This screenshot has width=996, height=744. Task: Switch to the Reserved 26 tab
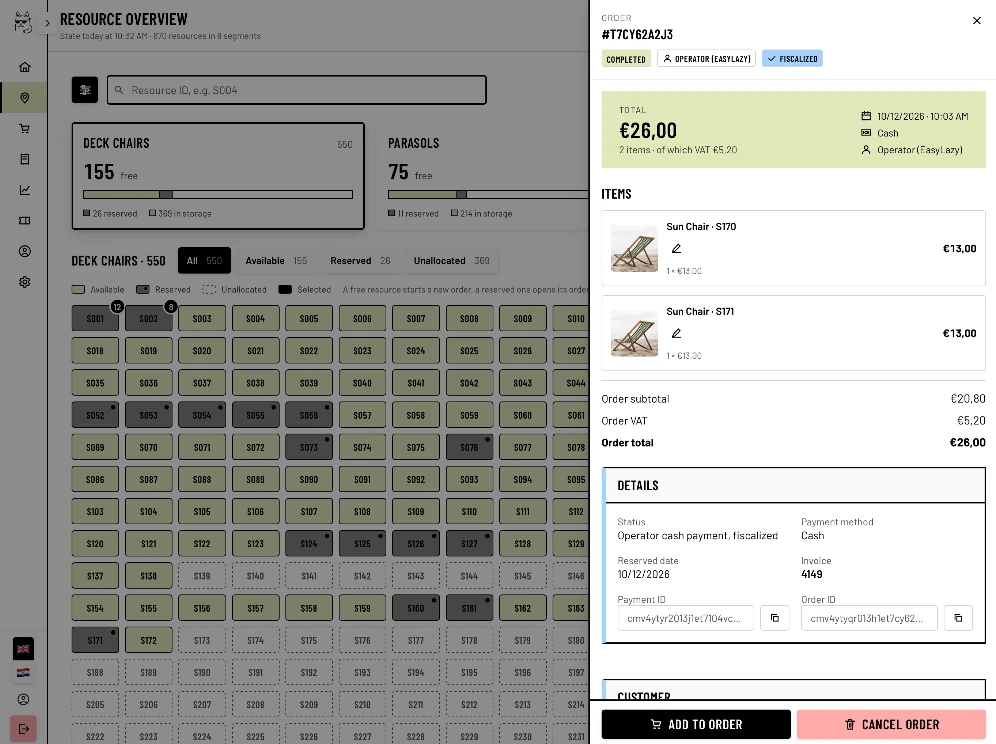point(360,260)
